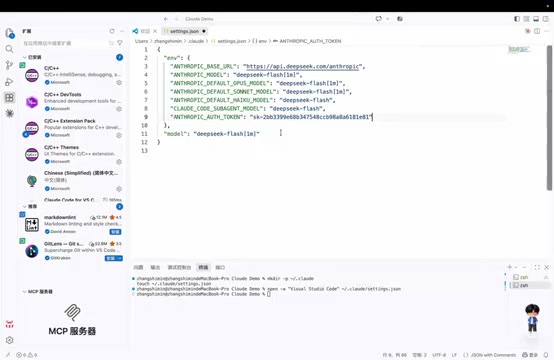Select the C/C++ Extension Pack entry
The width and height of the screenshot is (554, 360).
click(x=72, y=128)
